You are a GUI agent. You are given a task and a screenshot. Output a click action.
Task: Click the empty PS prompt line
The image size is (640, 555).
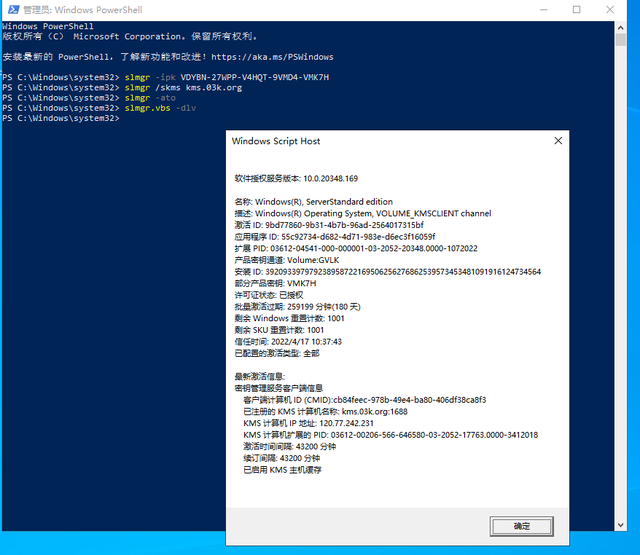(61, 118)
